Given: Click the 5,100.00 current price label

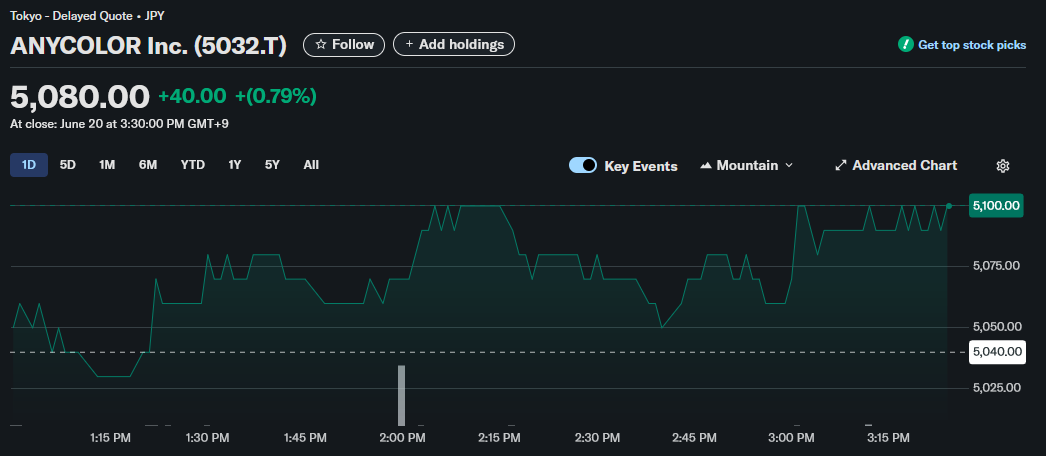Looking at the screenshot, I should pyautogui.click(x=997, y=206).
